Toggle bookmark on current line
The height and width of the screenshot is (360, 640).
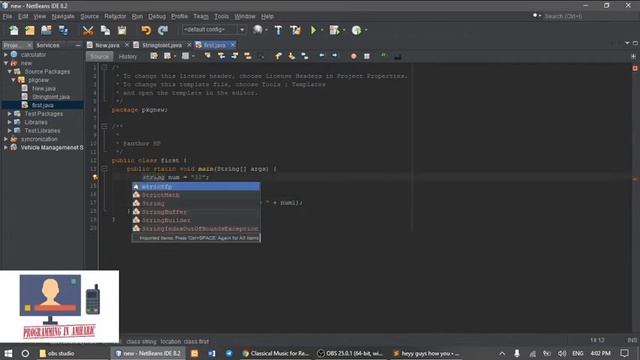(x=305, y=56)
